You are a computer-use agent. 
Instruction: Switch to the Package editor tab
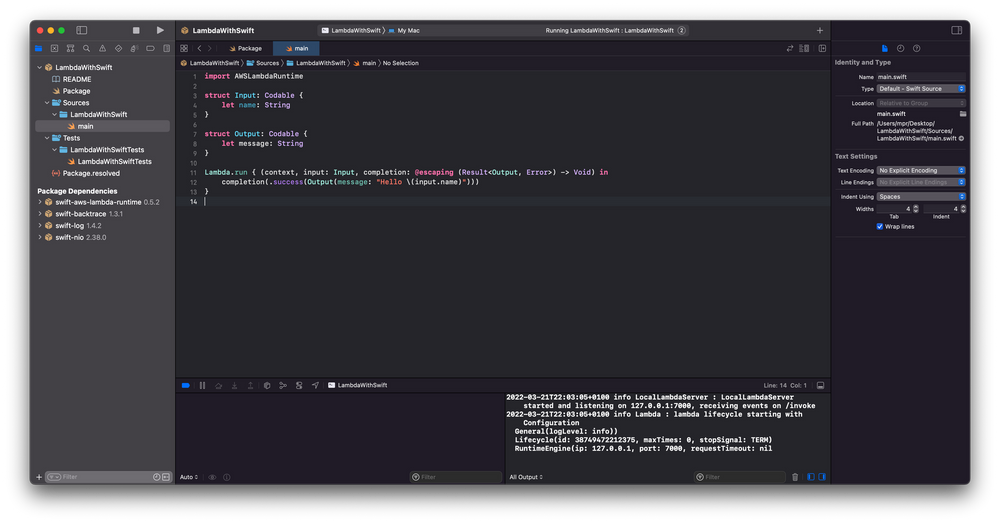point(246,48)
